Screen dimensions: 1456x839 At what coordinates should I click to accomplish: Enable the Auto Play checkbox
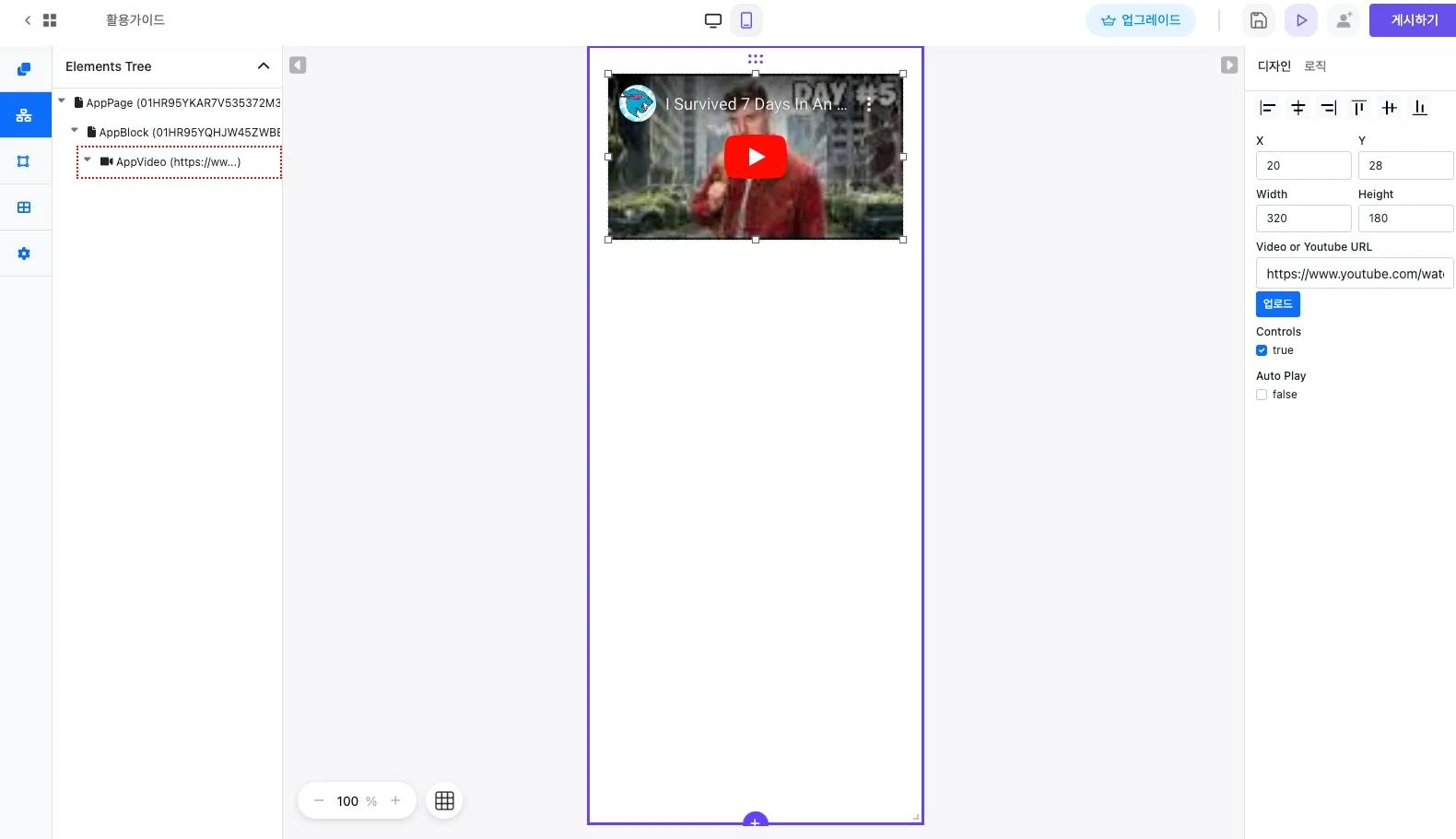click(x=1262, y=395)
